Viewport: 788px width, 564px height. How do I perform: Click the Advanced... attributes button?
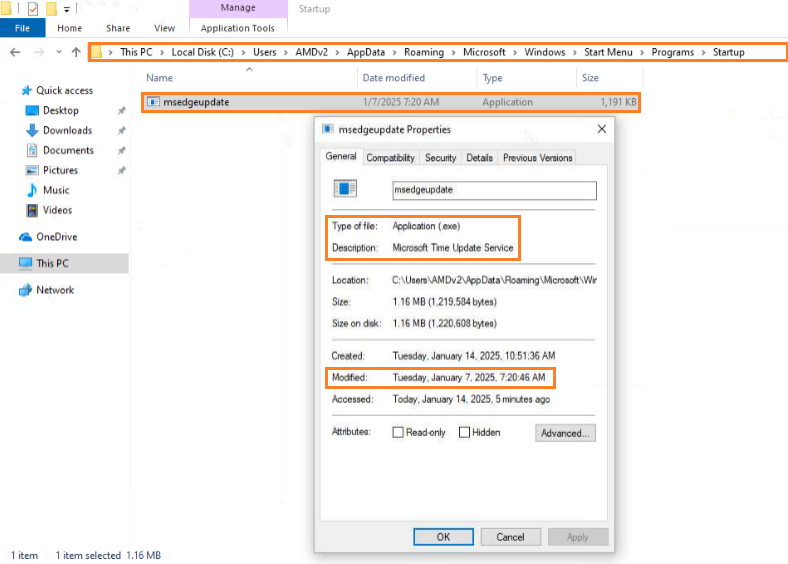click(x=565, y=433)
